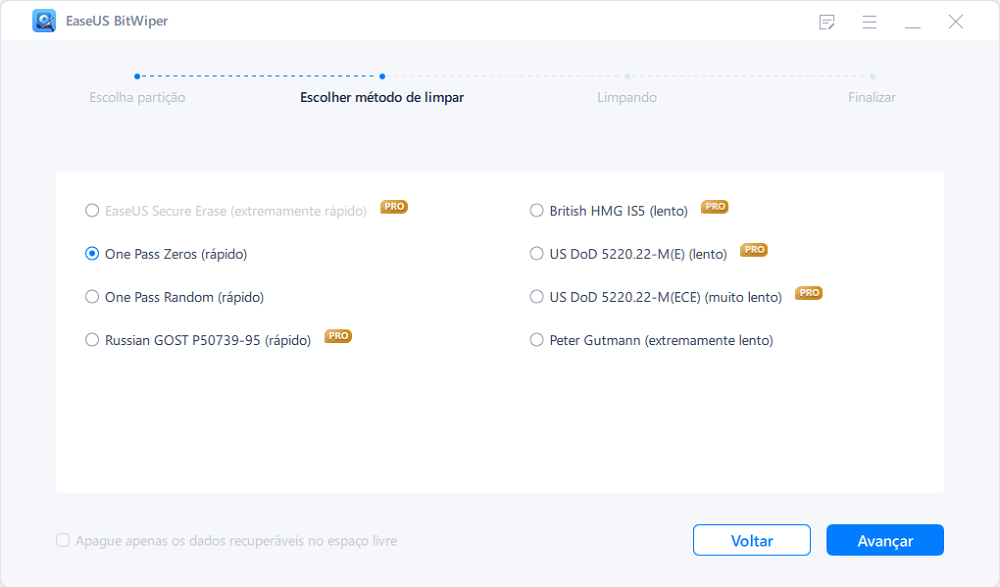Viewport: 1000px width, 587px height.
Task: Choose US DoD 5220.22-M(ECE) (muito lento)
Action: 537,297
